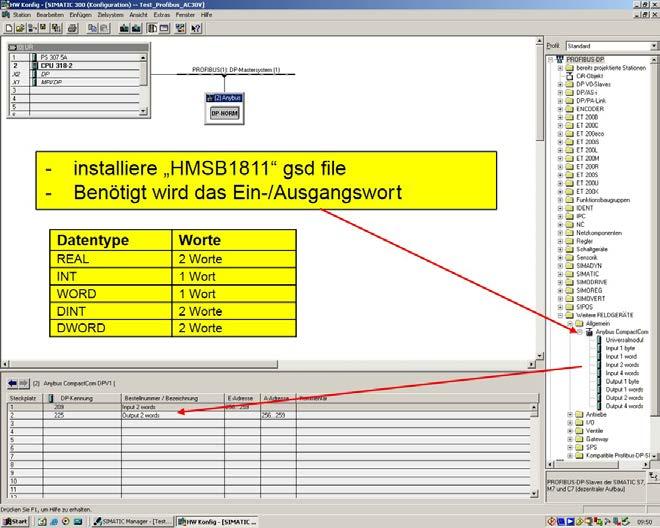Expand the SIMATIC folder
The image size is (660, 528).
[x=560, y=274]
